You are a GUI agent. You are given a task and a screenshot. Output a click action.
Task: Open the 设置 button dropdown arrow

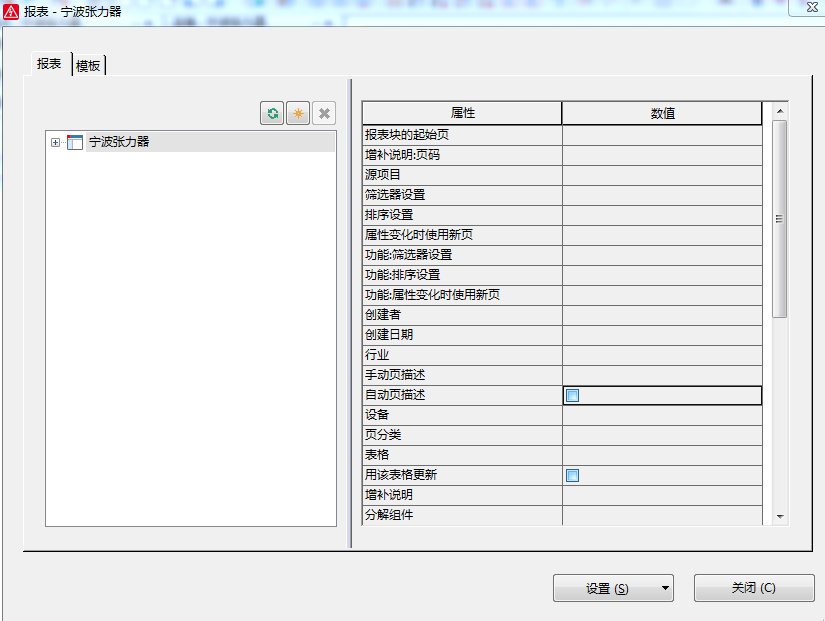pyautogui.click(x=664, y=588)
